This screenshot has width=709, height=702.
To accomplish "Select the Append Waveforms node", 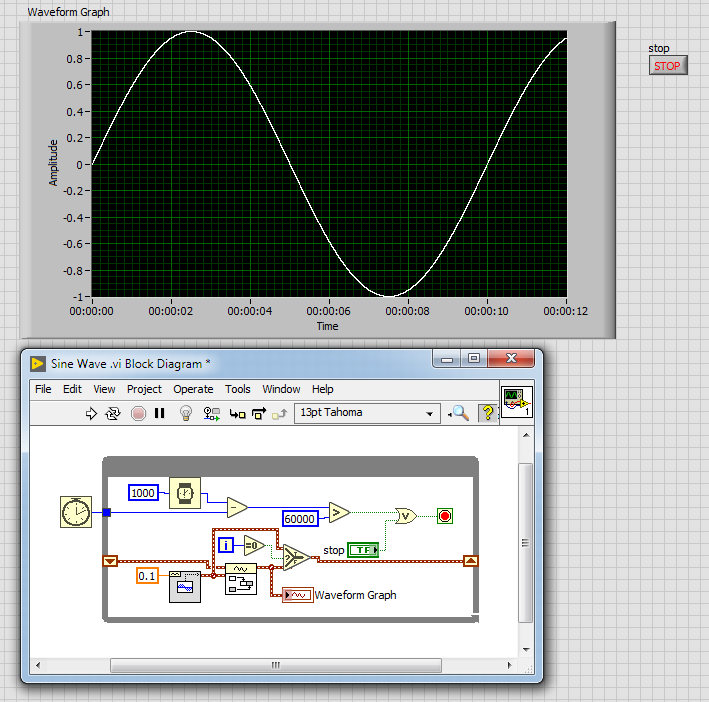I will click(241, 579).
